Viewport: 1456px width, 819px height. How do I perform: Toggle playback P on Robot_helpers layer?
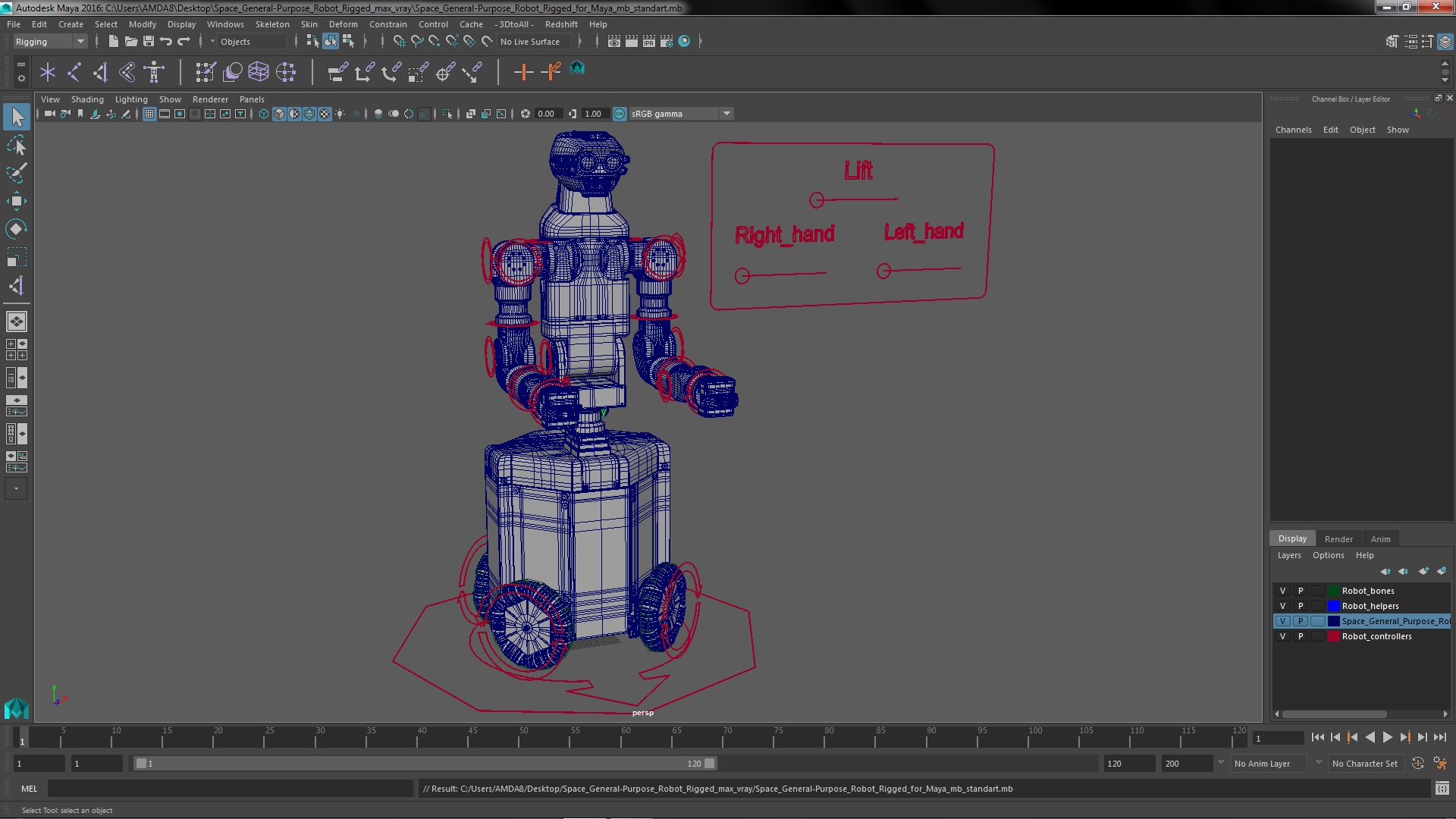coord(1301,606)
